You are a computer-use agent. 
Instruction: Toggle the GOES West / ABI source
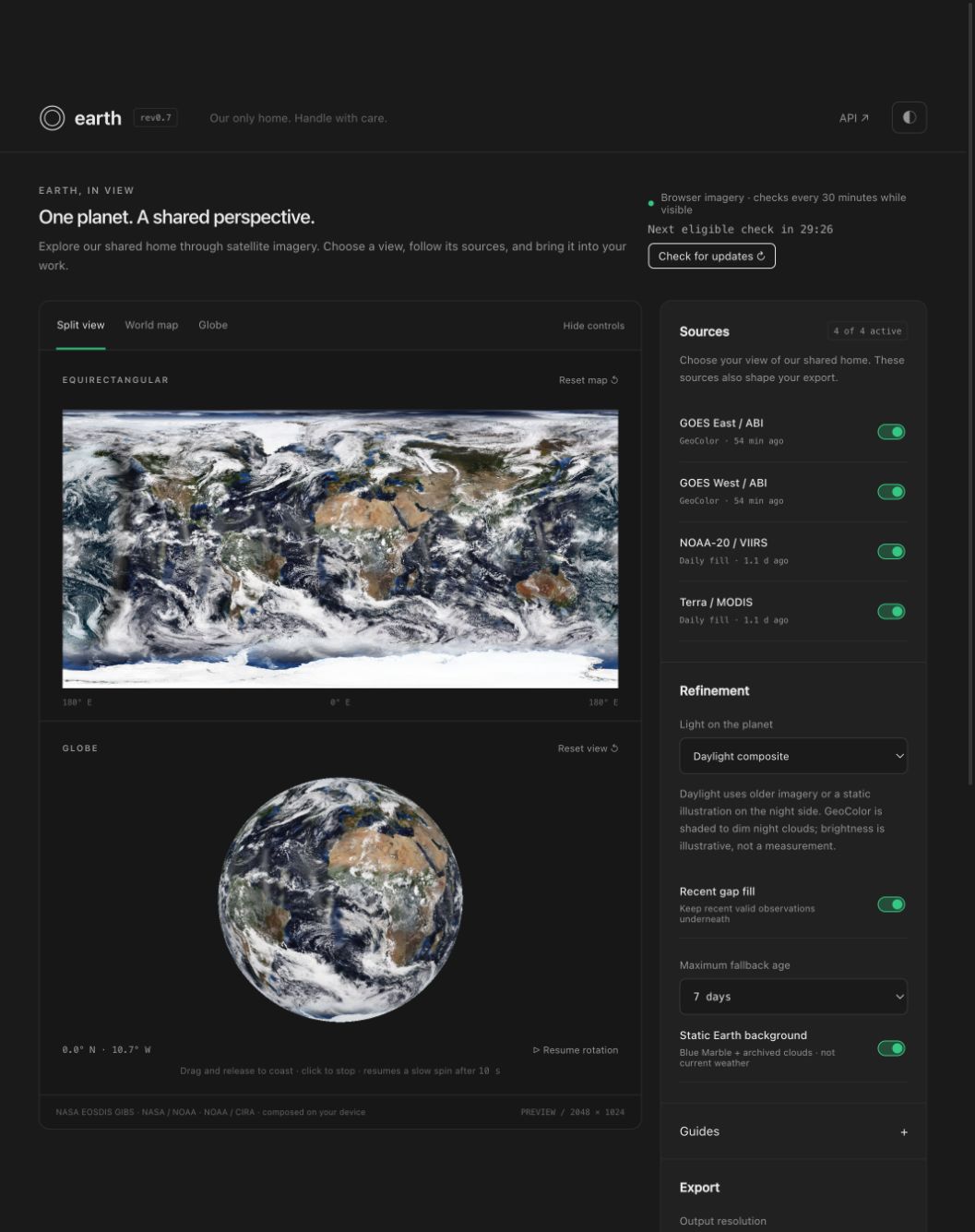click(x=891, y=492)
